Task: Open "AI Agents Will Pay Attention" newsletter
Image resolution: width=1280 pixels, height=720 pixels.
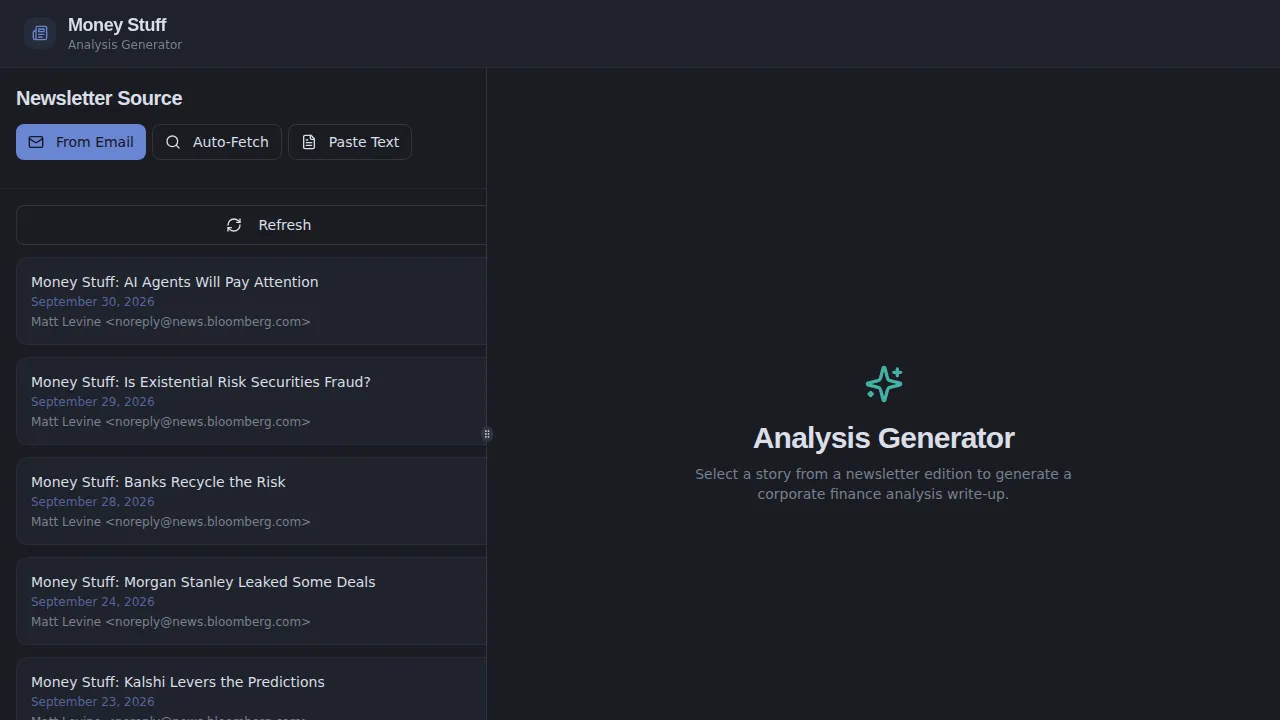Action: point(251,301)
